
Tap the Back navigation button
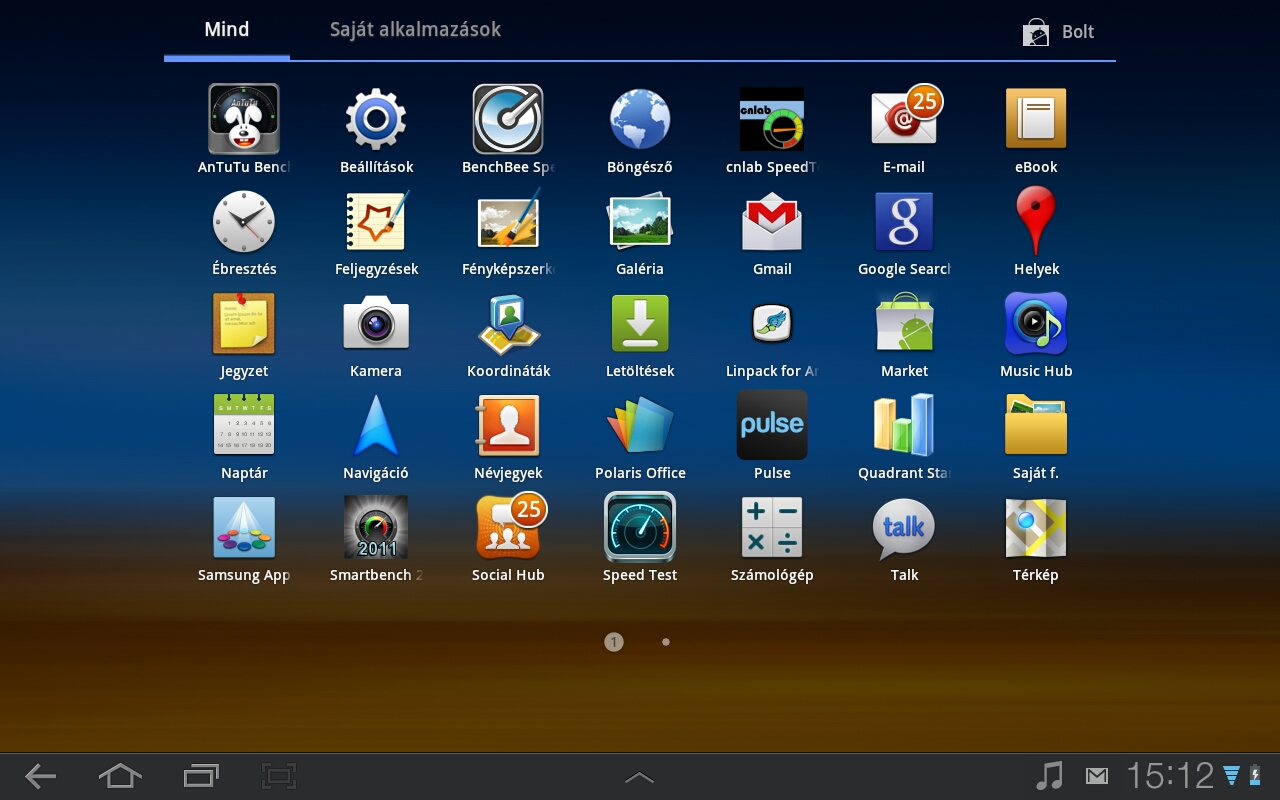coord(40,776)
